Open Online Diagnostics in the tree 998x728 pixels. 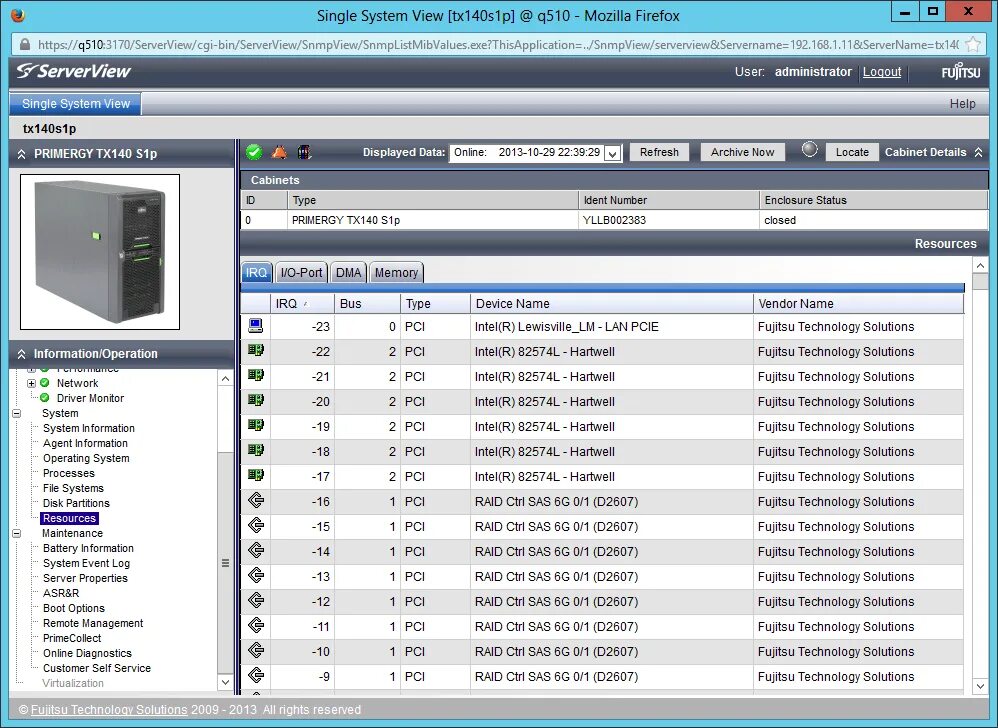pos(87,654)
